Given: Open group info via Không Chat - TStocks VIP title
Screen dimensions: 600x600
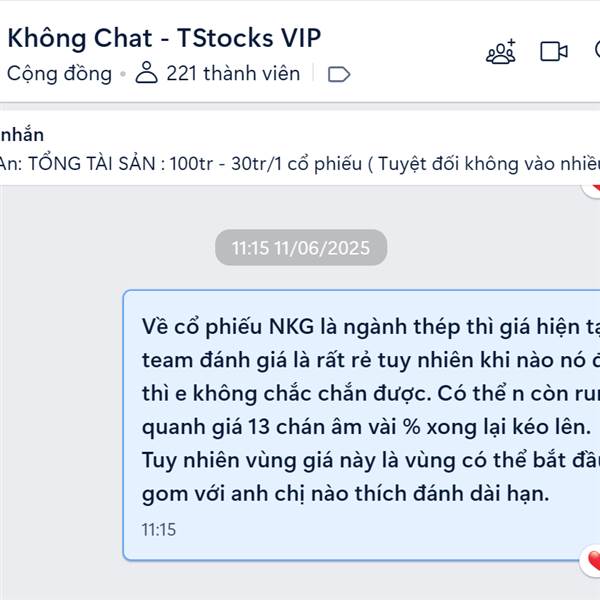Looking at the screenshot, I should click(164, 38).
